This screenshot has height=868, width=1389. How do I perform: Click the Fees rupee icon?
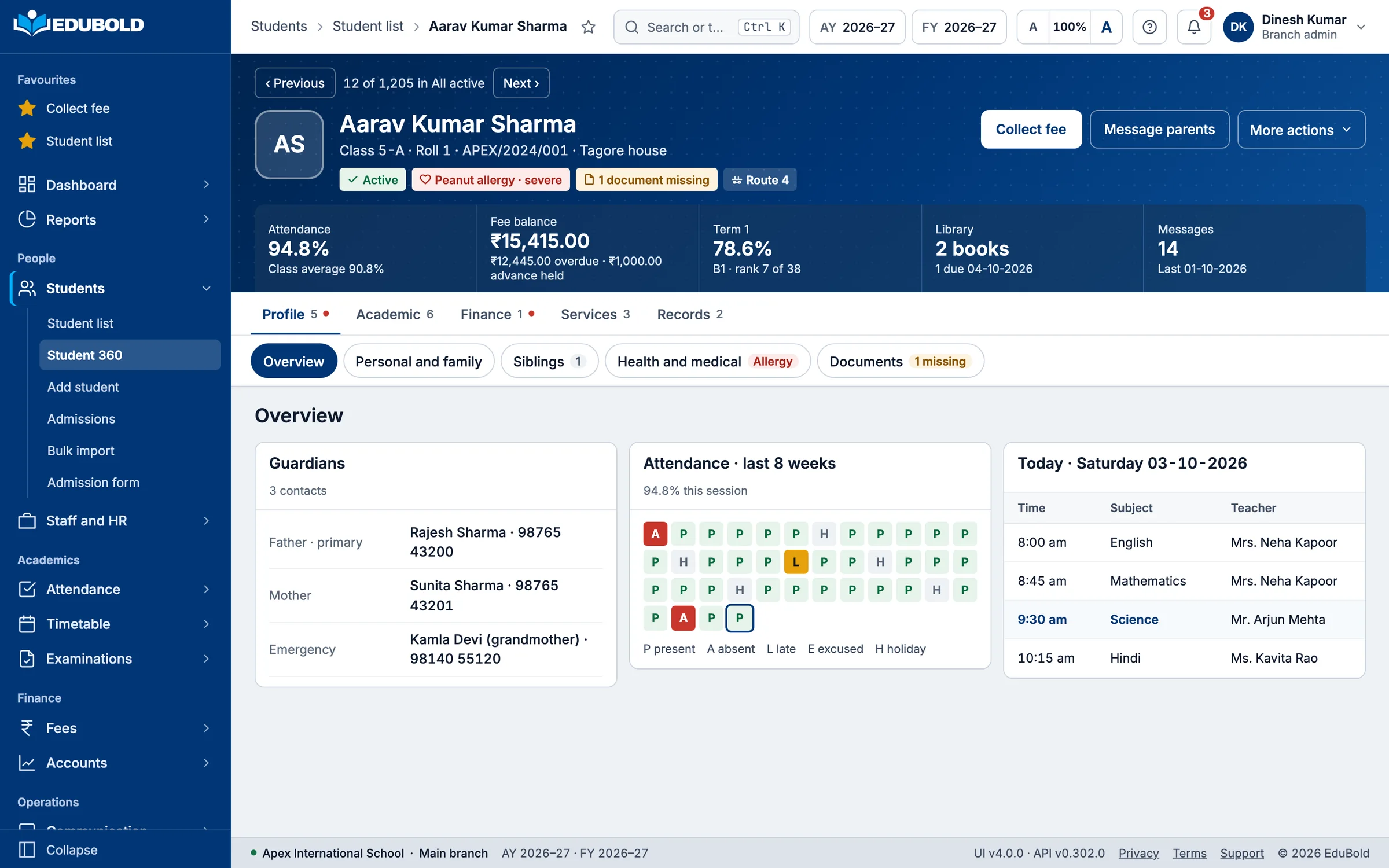[x=27, y=728]
